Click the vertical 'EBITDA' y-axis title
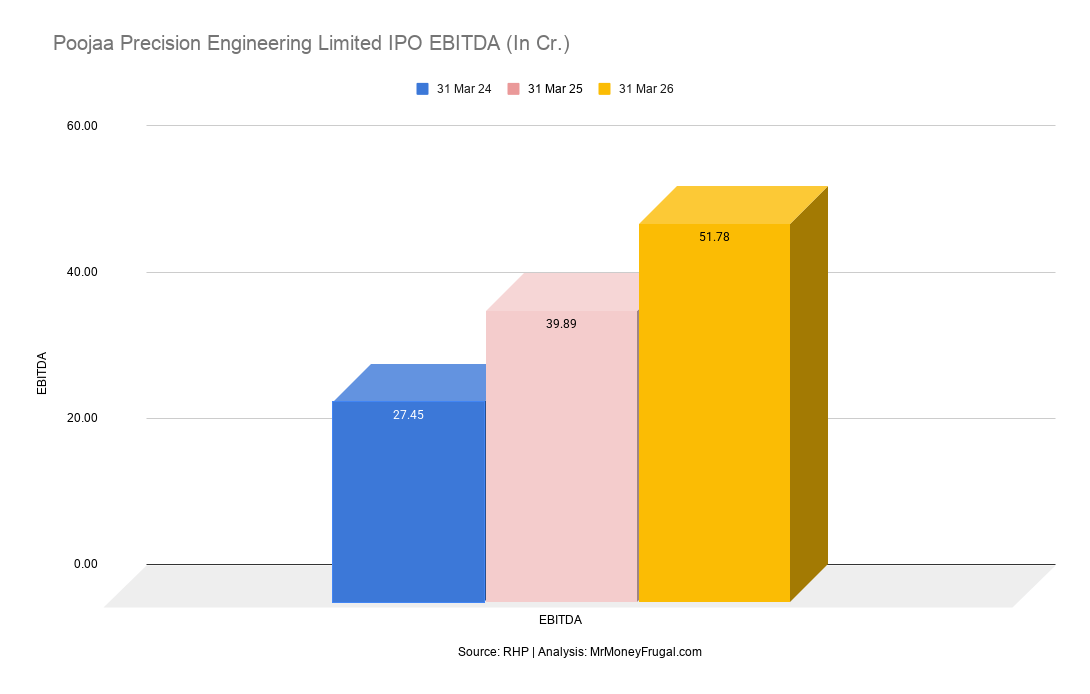This screenshot has width=1090, height=694. pos(42,373)
